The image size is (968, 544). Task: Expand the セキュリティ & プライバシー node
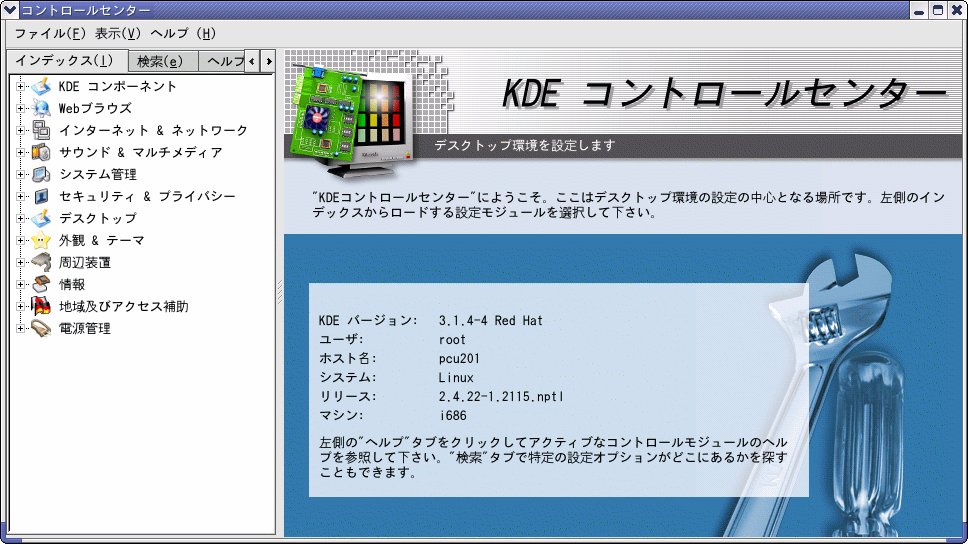pyautogui.click(x=20, y=196)
